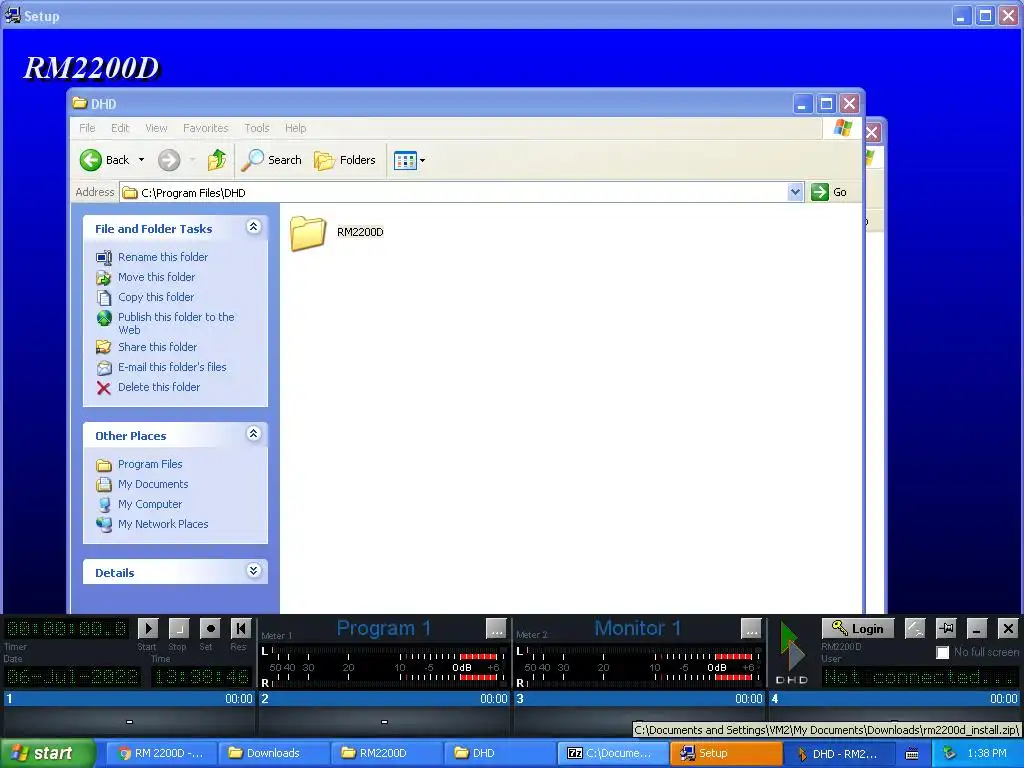The image size is (1024, 768).
Task: Go up one folder level
Action: pyautogui.click(x=217, y=160)
